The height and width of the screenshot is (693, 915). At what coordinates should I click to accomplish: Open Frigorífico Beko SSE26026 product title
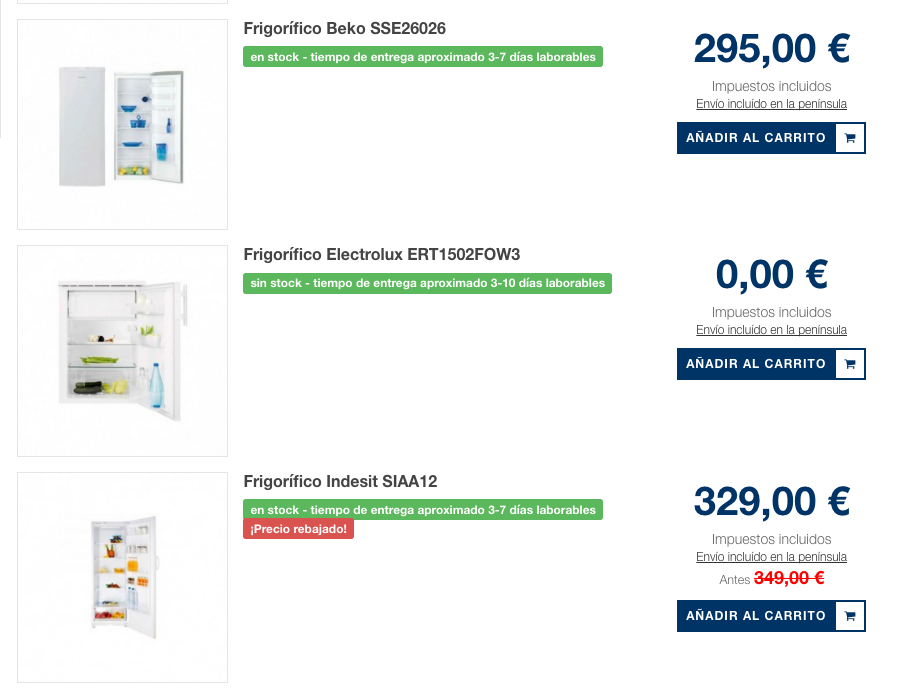click(x=344, y=28)
